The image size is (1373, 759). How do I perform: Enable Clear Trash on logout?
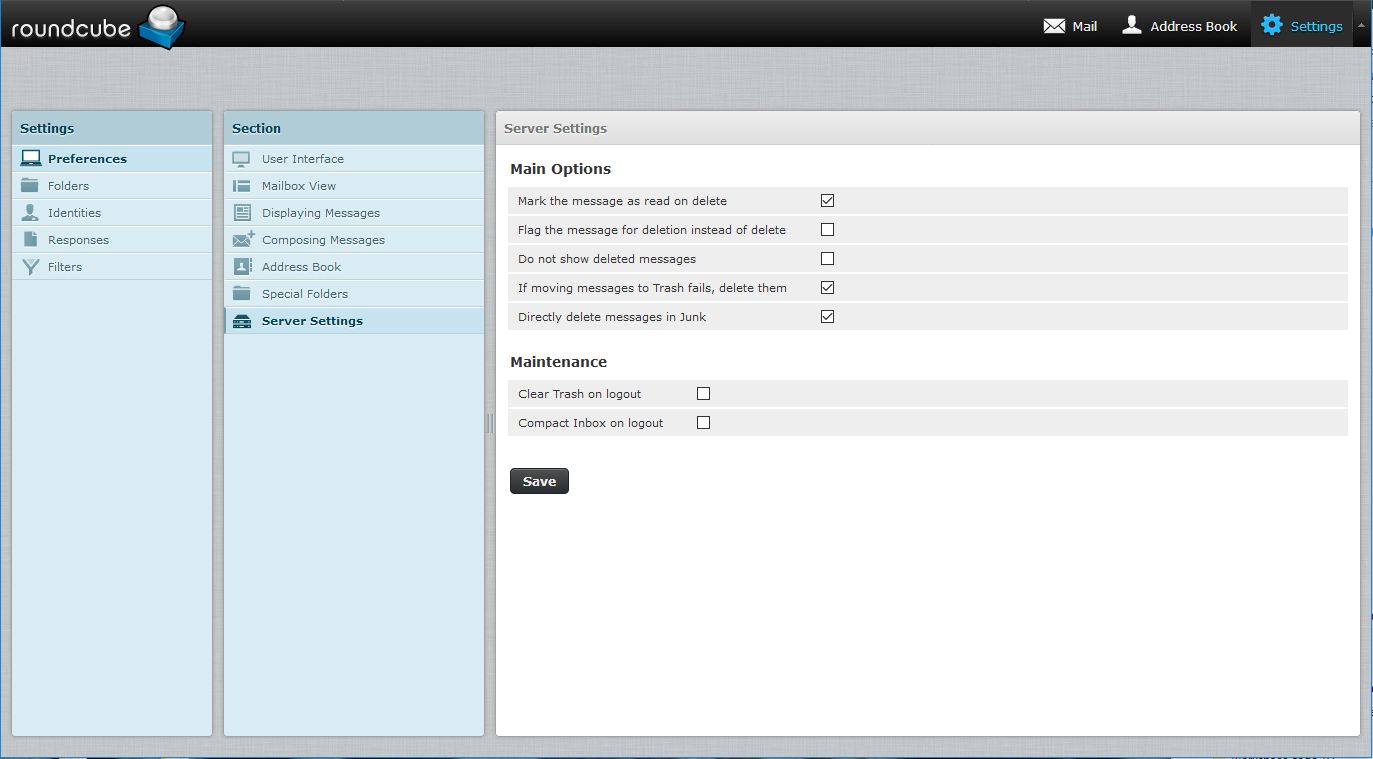click(x=703, y=394)
